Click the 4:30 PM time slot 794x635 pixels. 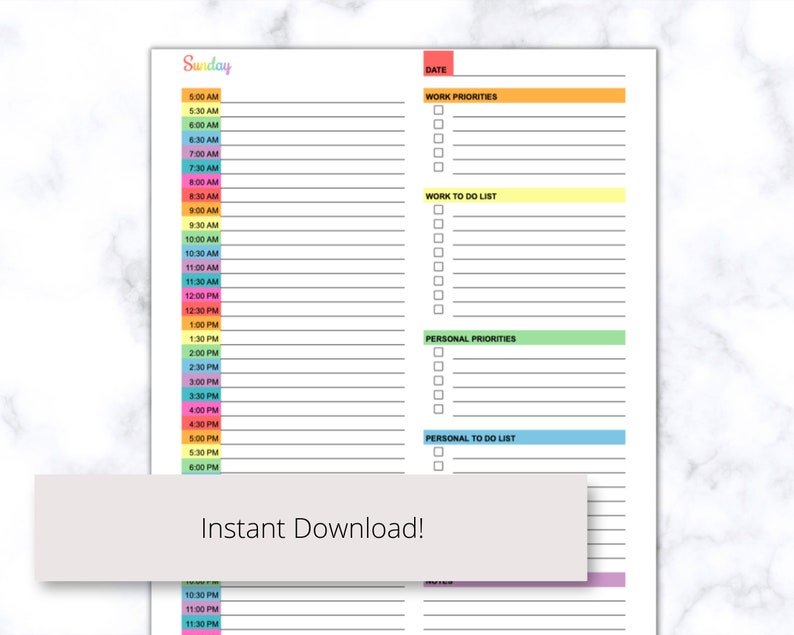pyautogui.click(x=202, y=424)
